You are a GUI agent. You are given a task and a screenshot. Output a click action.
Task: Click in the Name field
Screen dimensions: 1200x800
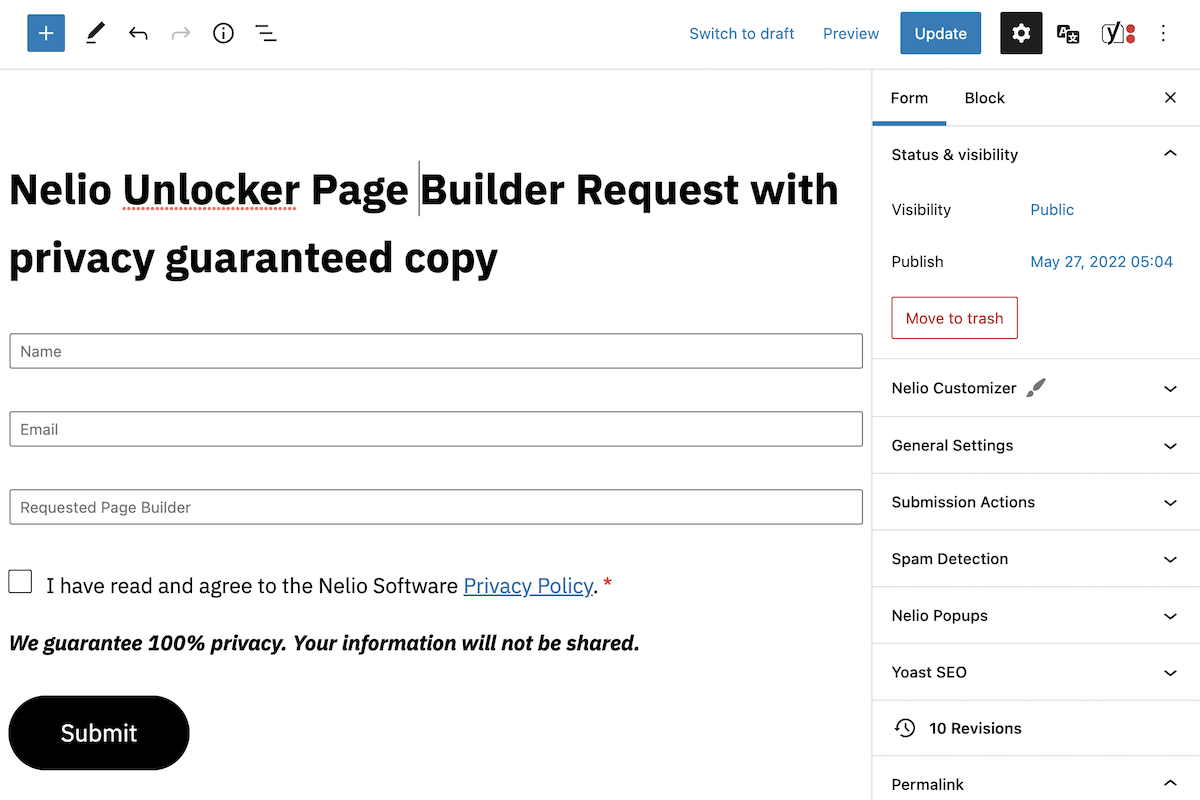click(436, 351)
